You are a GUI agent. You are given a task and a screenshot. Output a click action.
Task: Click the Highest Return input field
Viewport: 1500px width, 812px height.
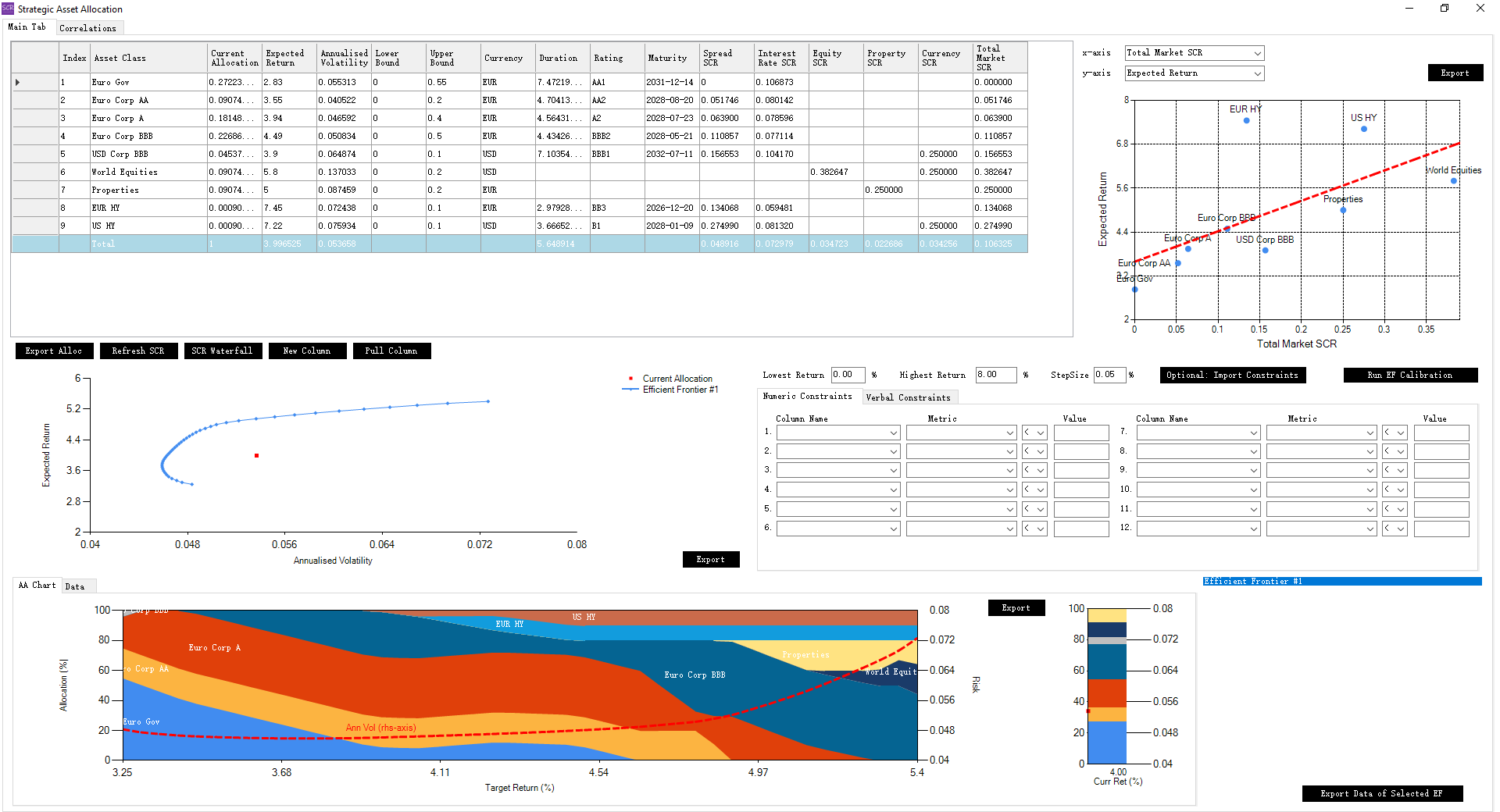click(995, 375)
